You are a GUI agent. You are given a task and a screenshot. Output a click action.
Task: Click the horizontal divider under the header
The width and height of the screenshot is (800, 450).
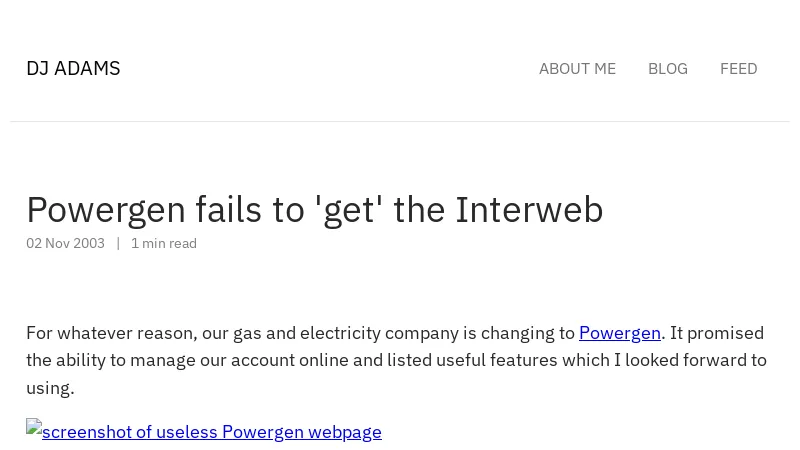(400, 121)
